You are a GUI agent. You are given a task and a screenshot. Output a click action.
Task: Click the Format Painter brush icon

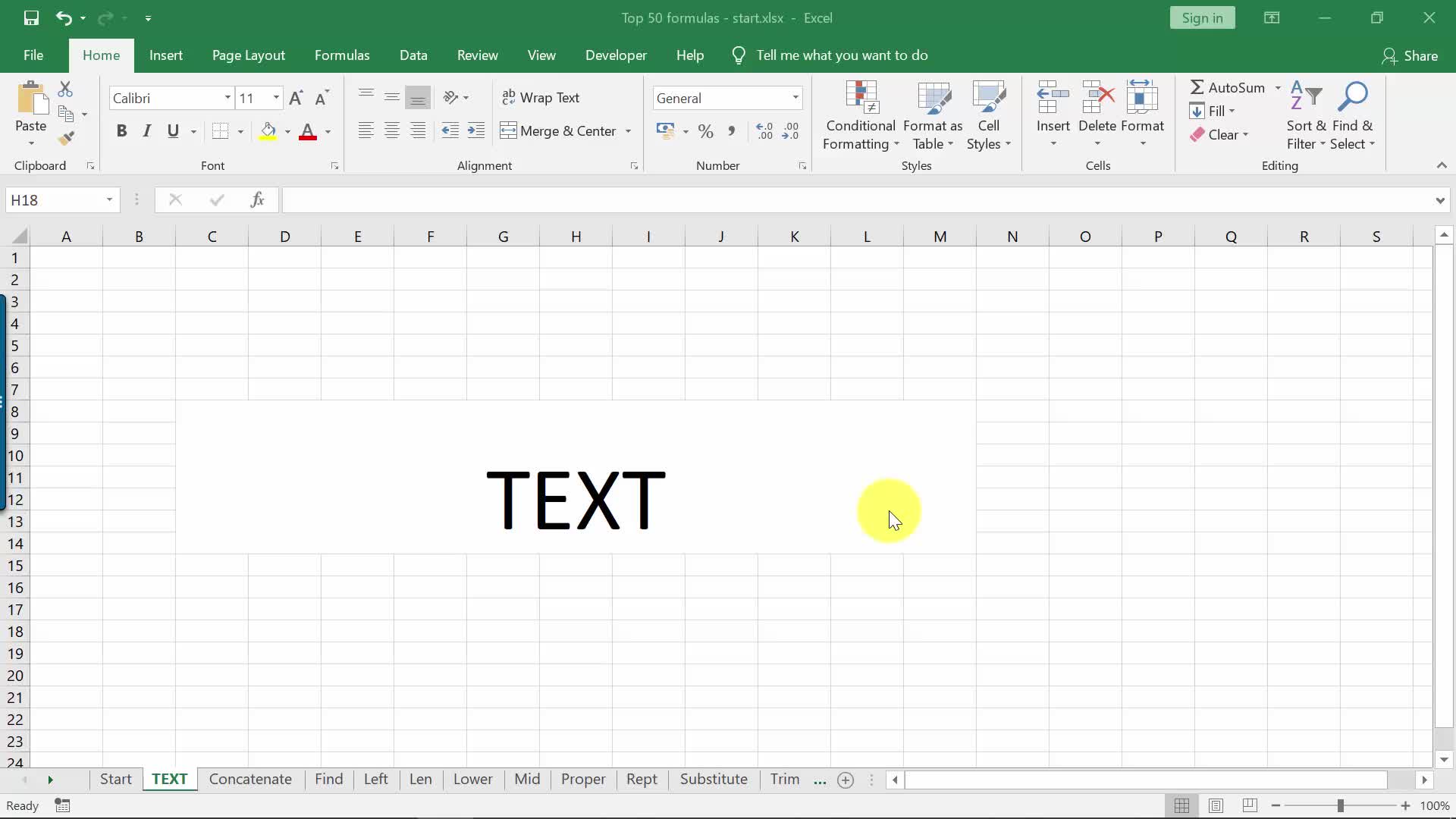(66, 138)
